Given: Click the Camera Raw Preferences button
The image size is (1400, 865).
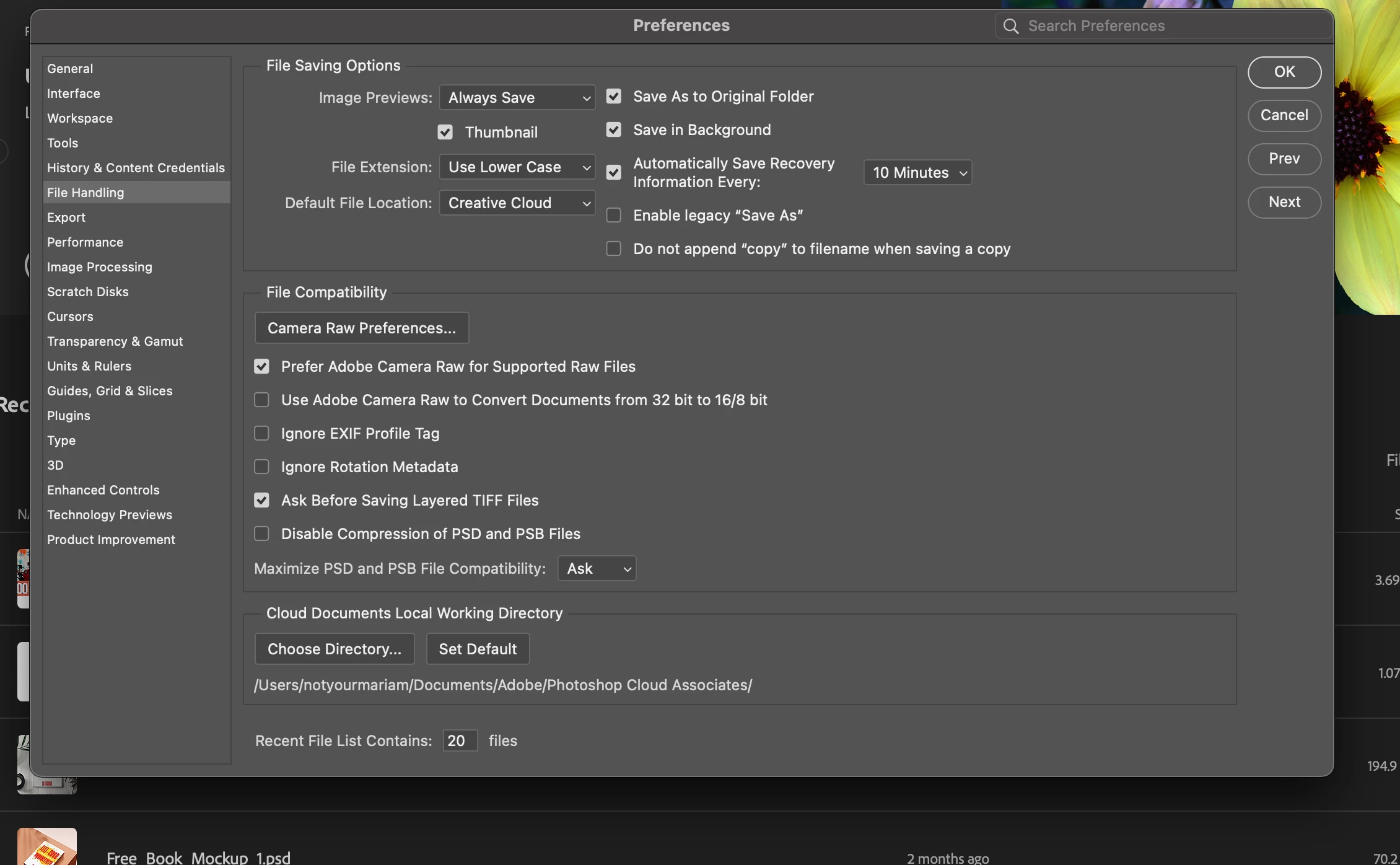Looking at the screenshot, I should 362,328.
